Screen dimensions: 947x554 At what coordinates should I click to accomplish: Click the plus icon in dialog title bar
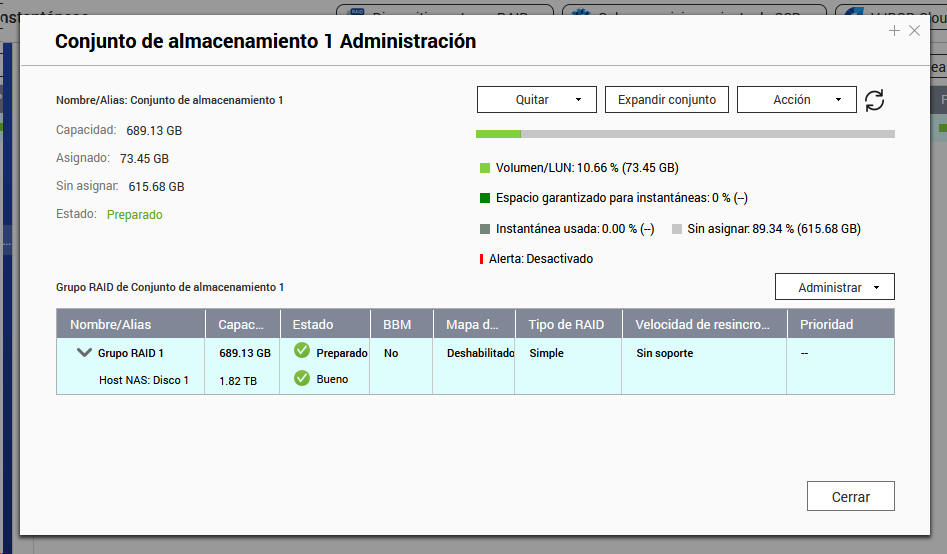pyautogui.click(x=894, y=31)
